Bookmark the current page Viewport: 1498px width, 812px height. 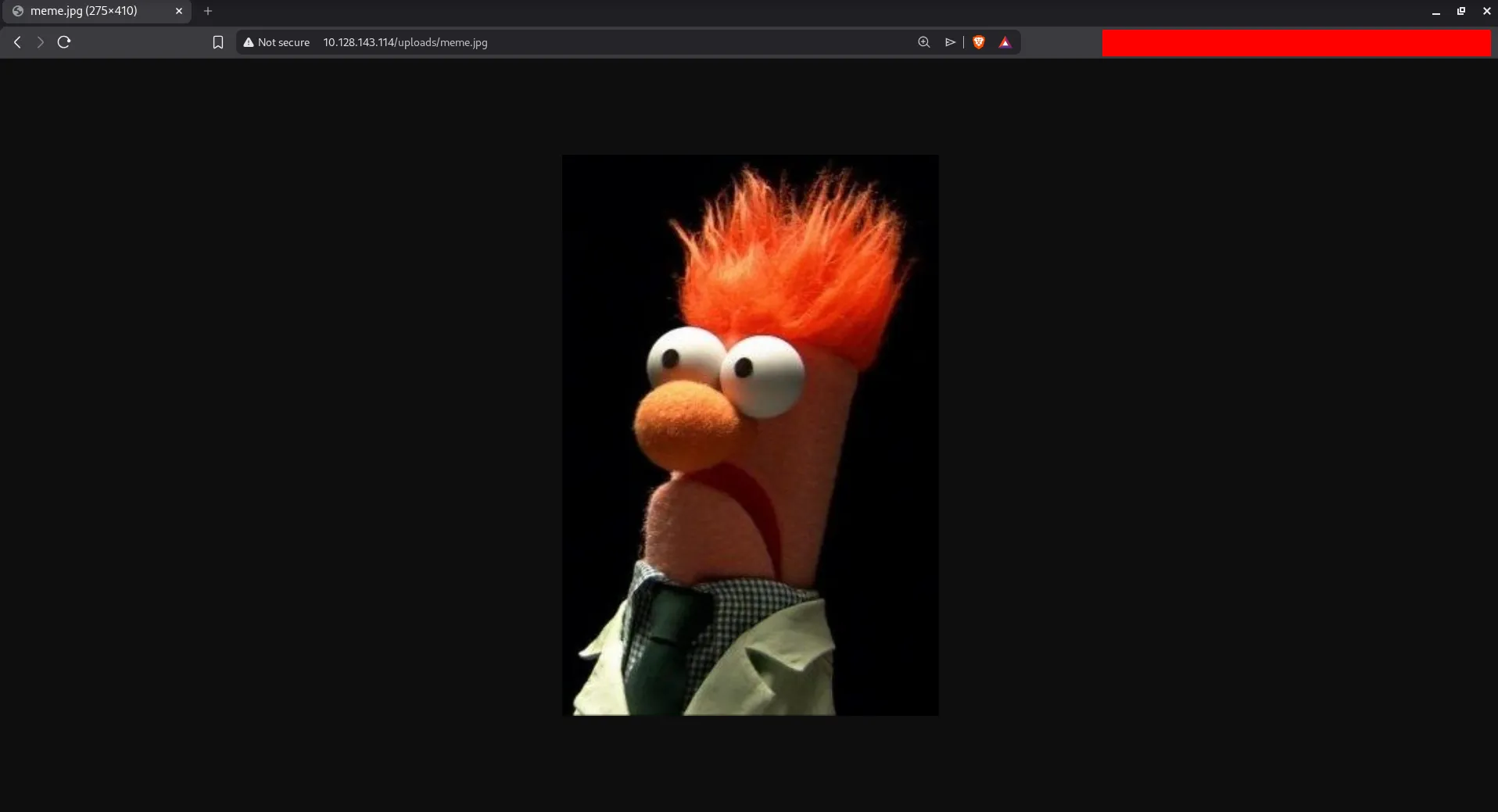coord(218,42)
